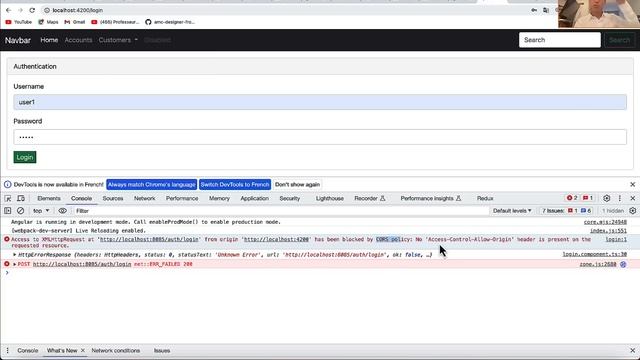Click Switch DevTools to French
Image resolution: width=640 pixels, height=360 pixels.
[x=235, y=184]
